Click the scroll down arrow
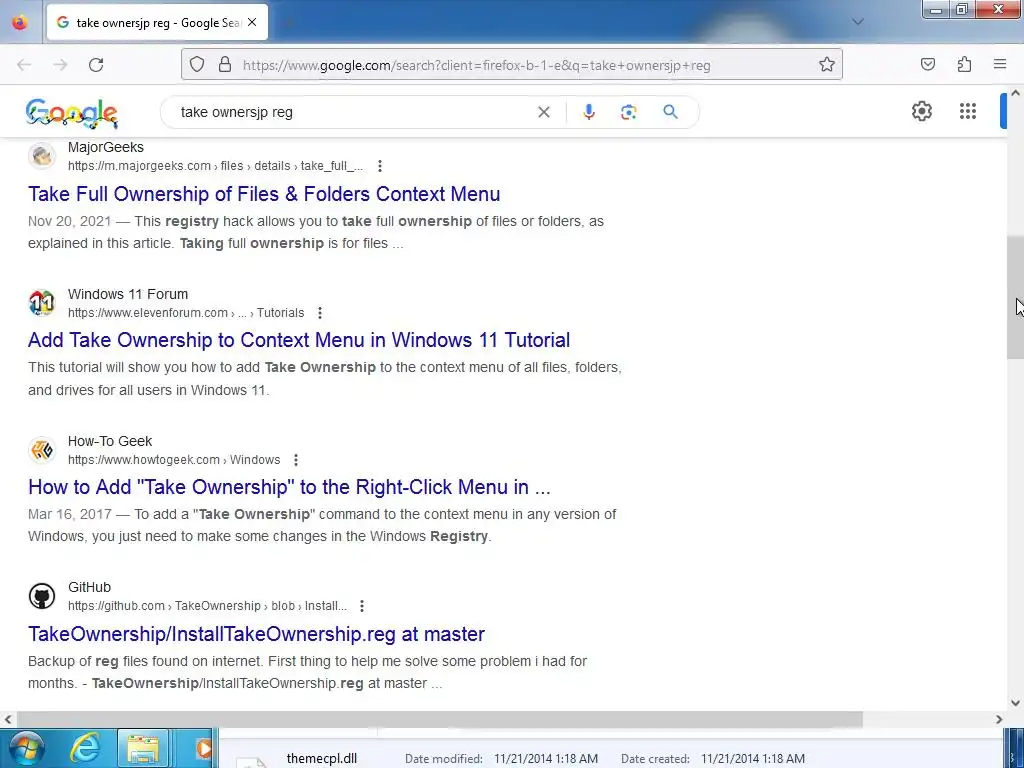 click(x=1015, y=703)
